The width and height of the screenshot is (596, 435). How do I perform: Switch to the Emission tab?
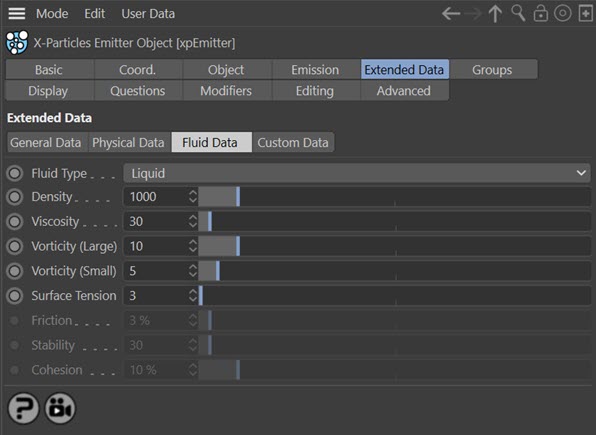point(316,69)
